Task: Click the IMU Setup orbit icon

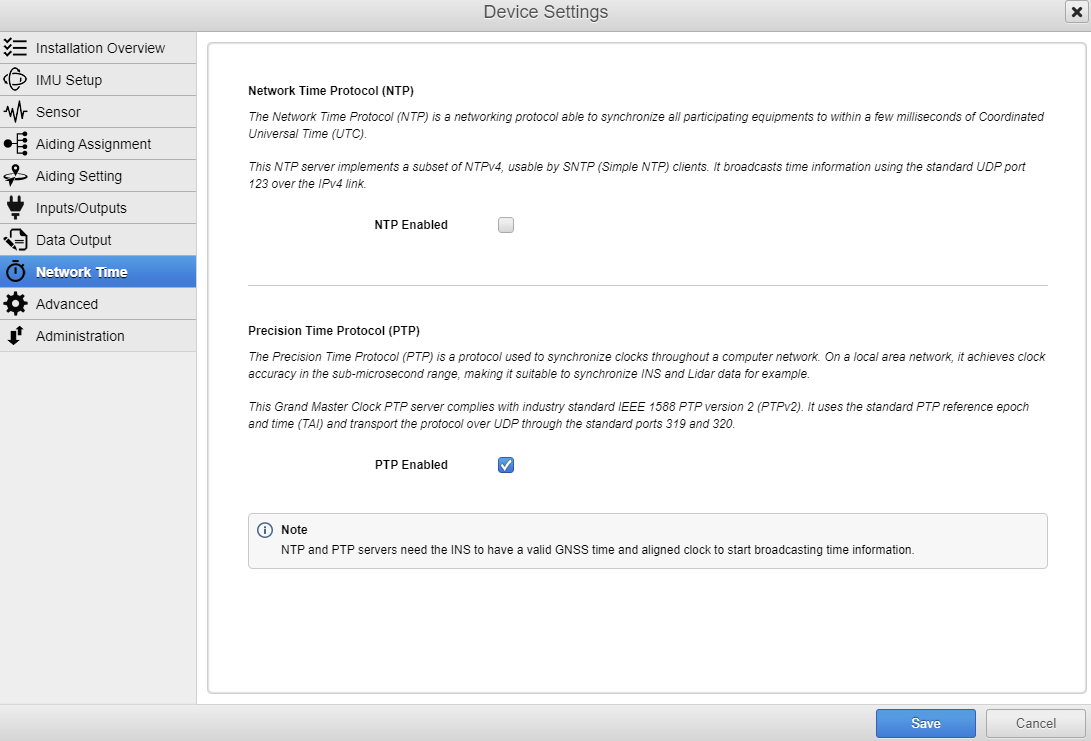Action: click(15, 80)
